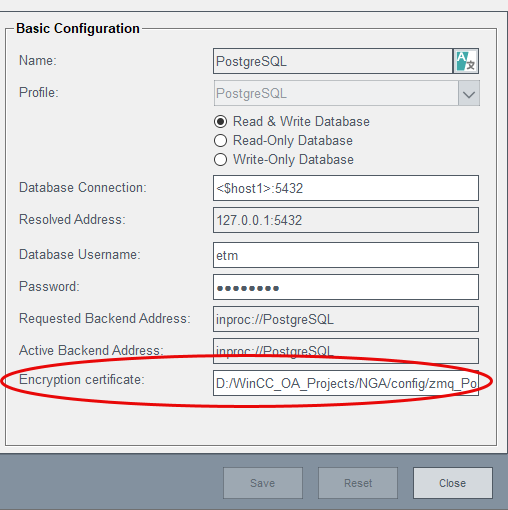Click the Requested Backend Address field
This screenshot has width=508, height=510.
pyautogui.click(x=346, y=319)
